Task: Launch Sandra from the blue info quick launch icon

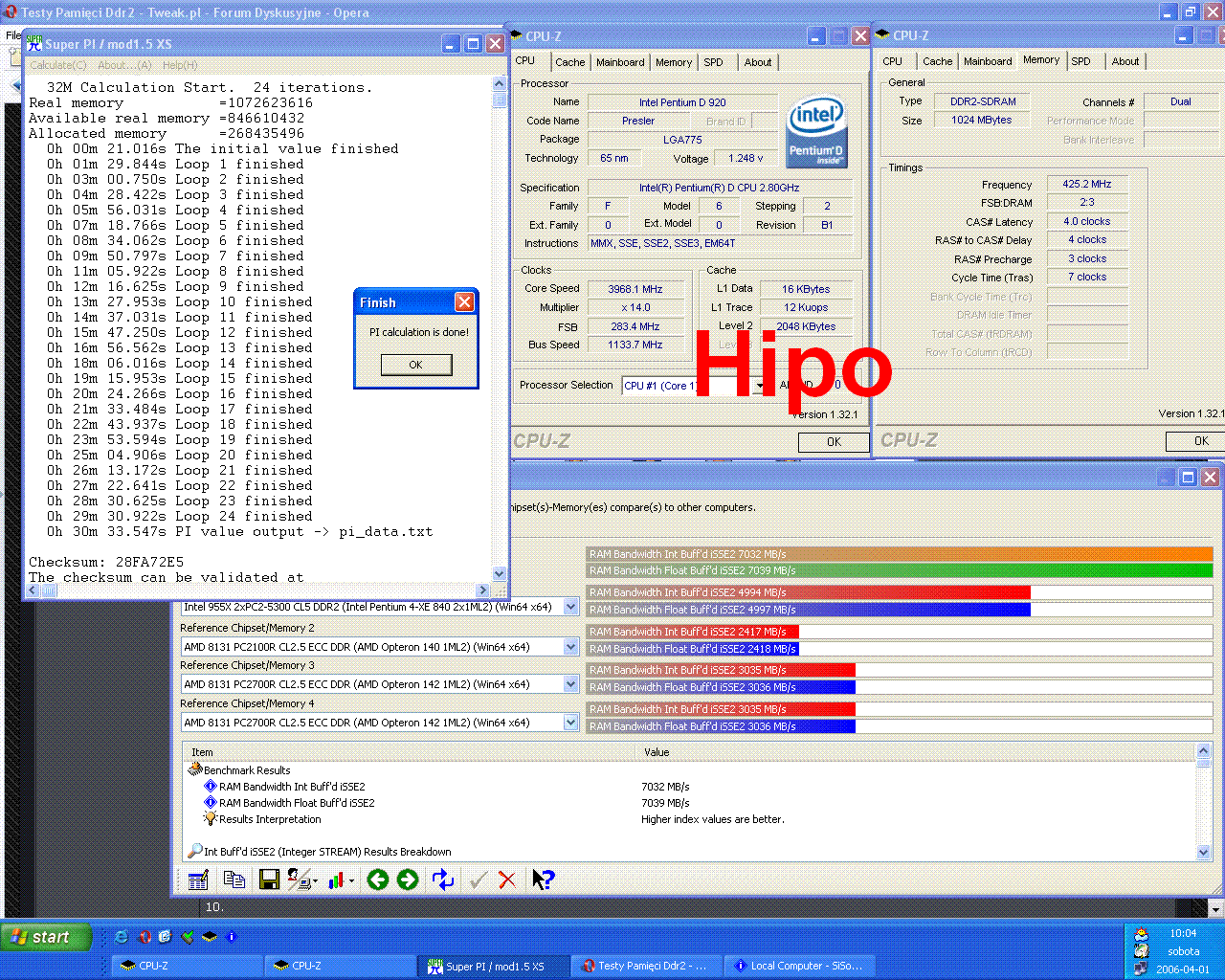Action: pos(231,937)
